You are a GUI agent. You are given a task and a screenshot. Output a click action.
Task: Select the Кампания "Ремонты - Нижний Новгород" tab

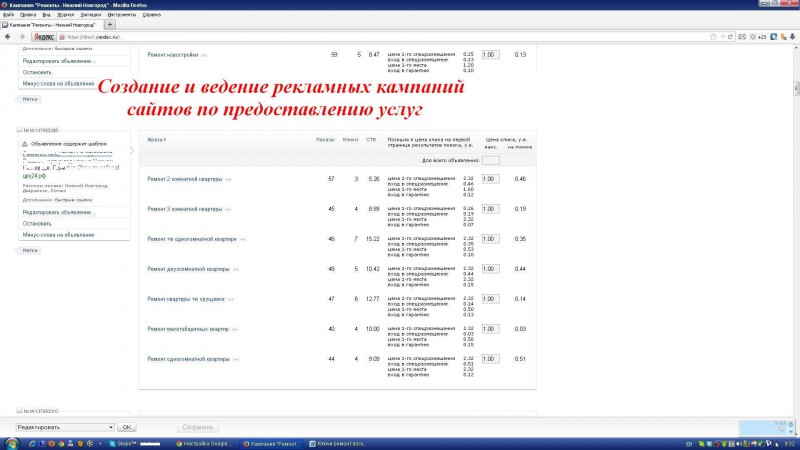(x=52, y=24)
